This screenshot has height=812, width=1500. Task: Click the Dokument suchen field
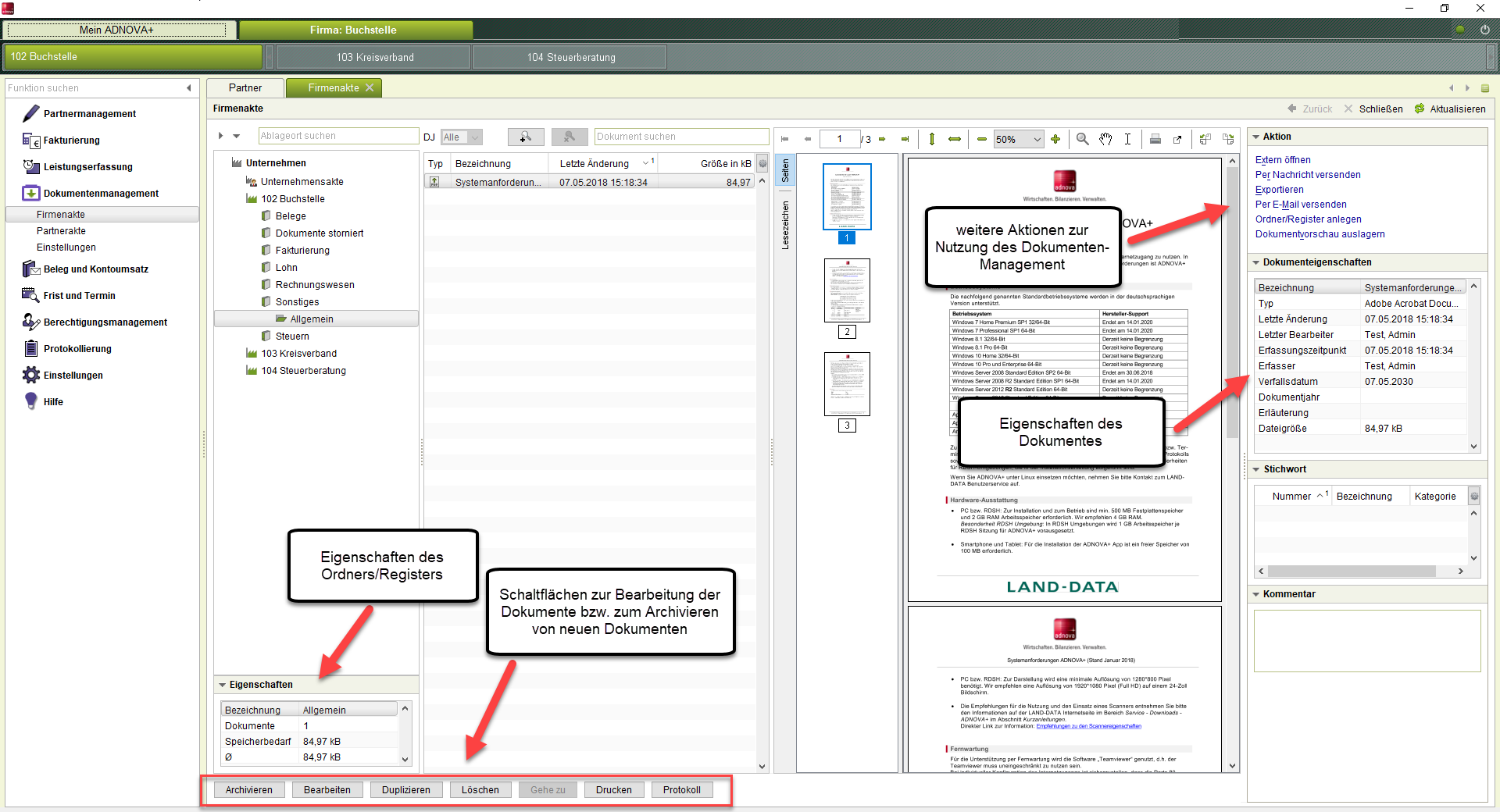681,137
